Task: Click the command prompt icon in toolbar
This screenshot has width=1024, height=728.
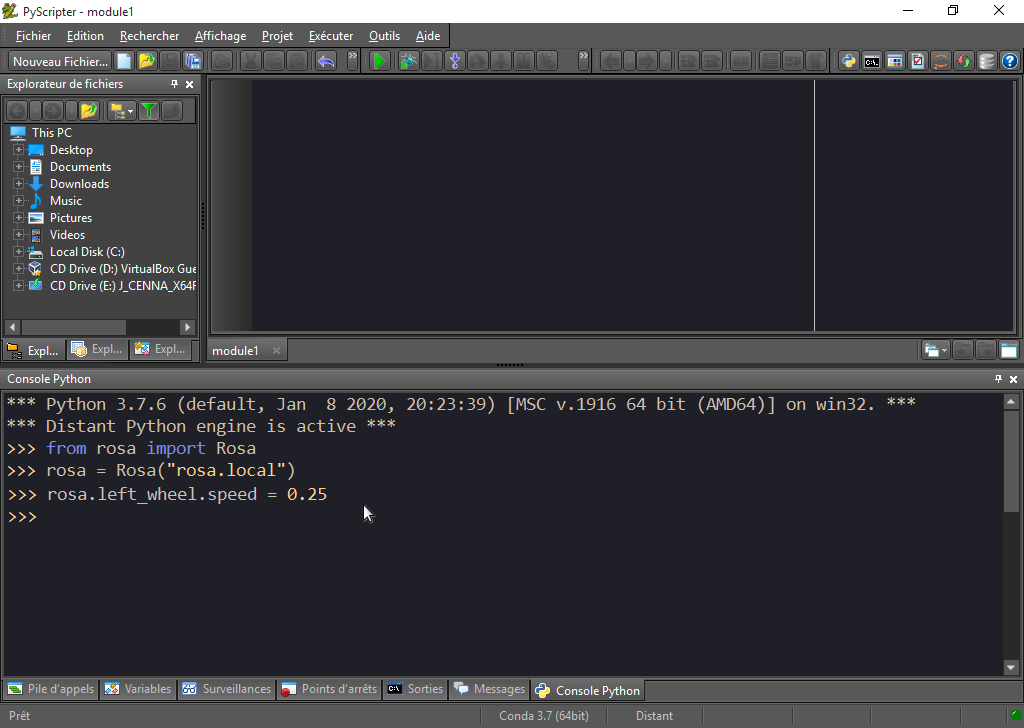Action: [872, 61]
